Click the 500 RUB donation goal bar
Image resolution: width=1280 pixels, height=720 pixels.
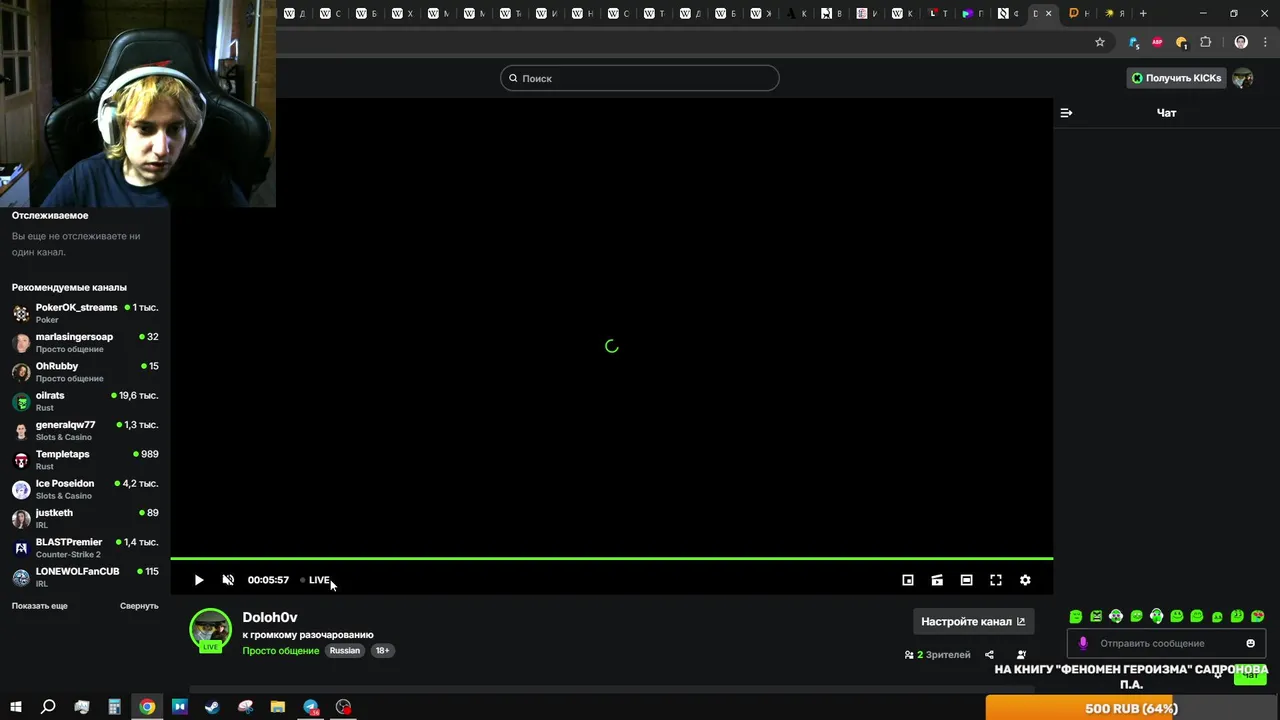pos(1132,708)
